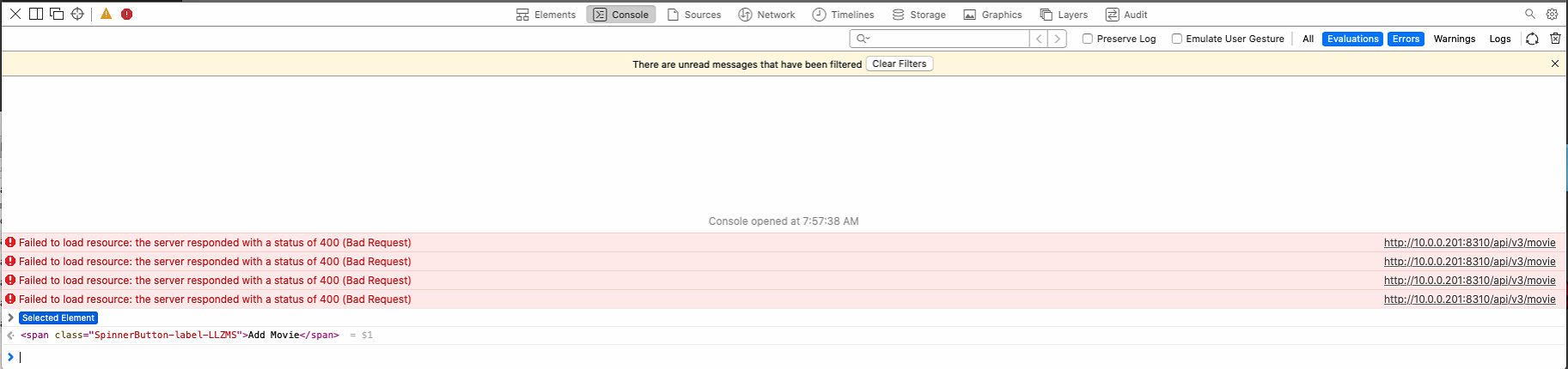The width and height of the screenshot is (1568, 369).
Task: Open Web Inspector settings gear
Action: point(1552,14)
